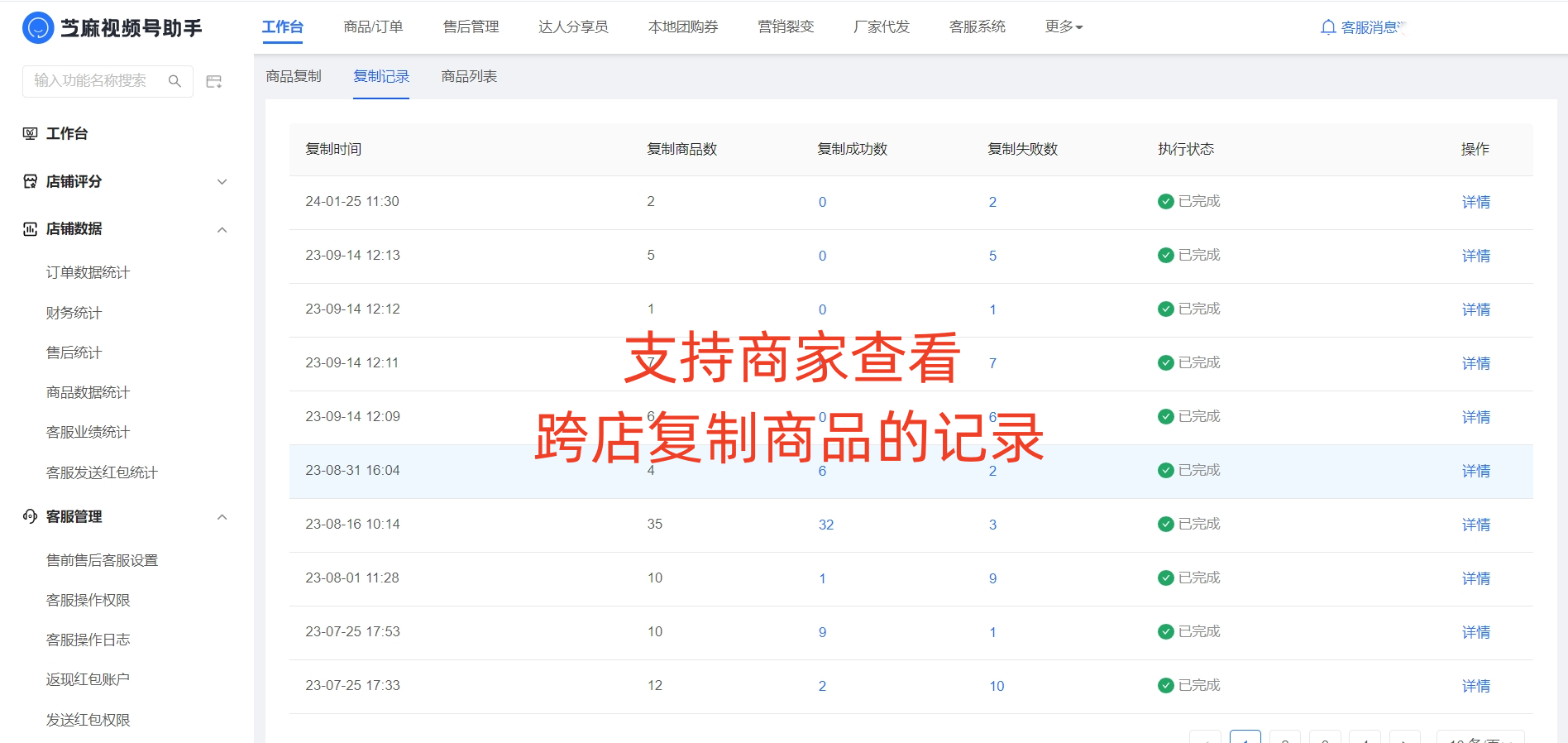Click 详情 for the 24-01-25 11:30 record
Image resolution: width=1568 pixels, height=743 pixels.
click(x=1476, y=202)
